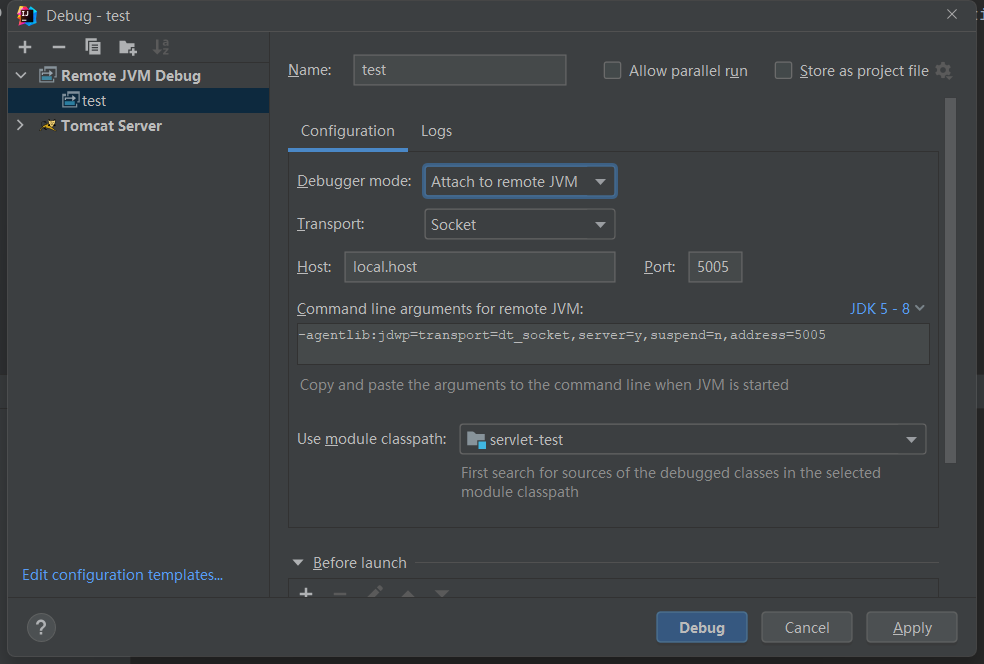Open the Transport dropdown
The height and width of the screenshot is (664, 984).
pyautogui.click(x=520, y=224)
